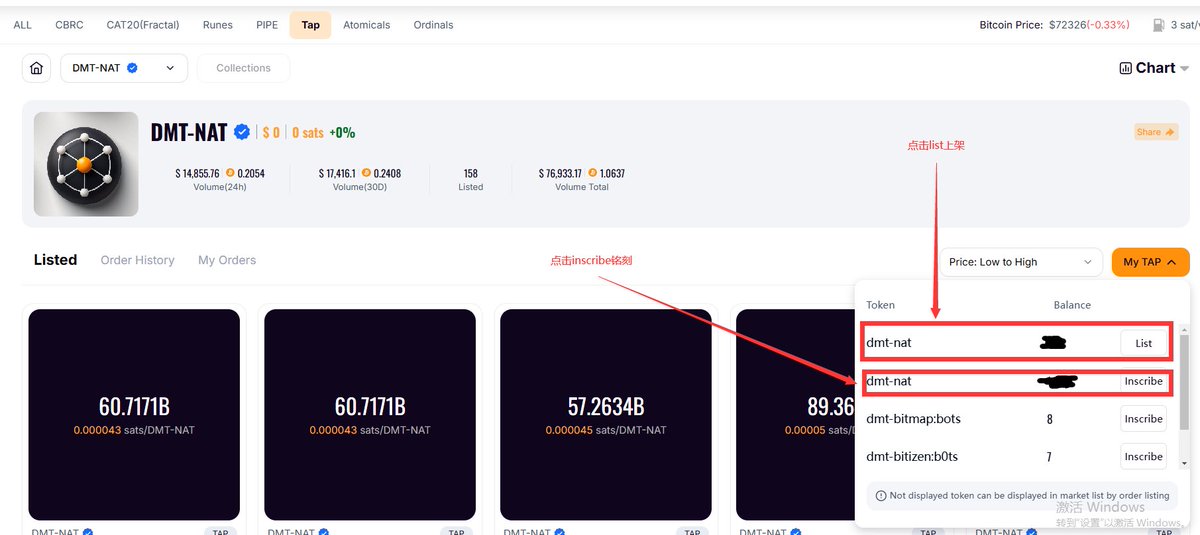Open the Chart icon
Viewport: 1200px width, 535px height.
click(x=1126, y=68)
